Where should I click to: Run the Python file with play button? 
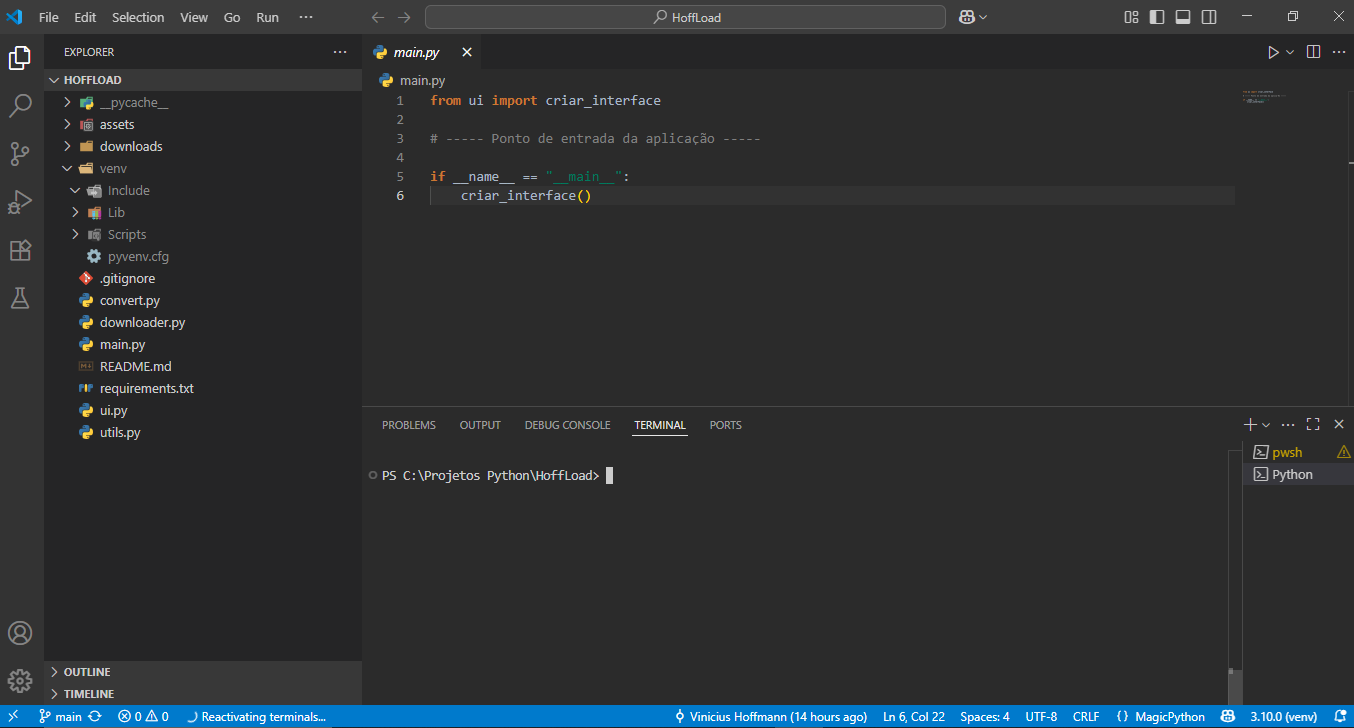pyautogui.click(x=1273, y=52)
